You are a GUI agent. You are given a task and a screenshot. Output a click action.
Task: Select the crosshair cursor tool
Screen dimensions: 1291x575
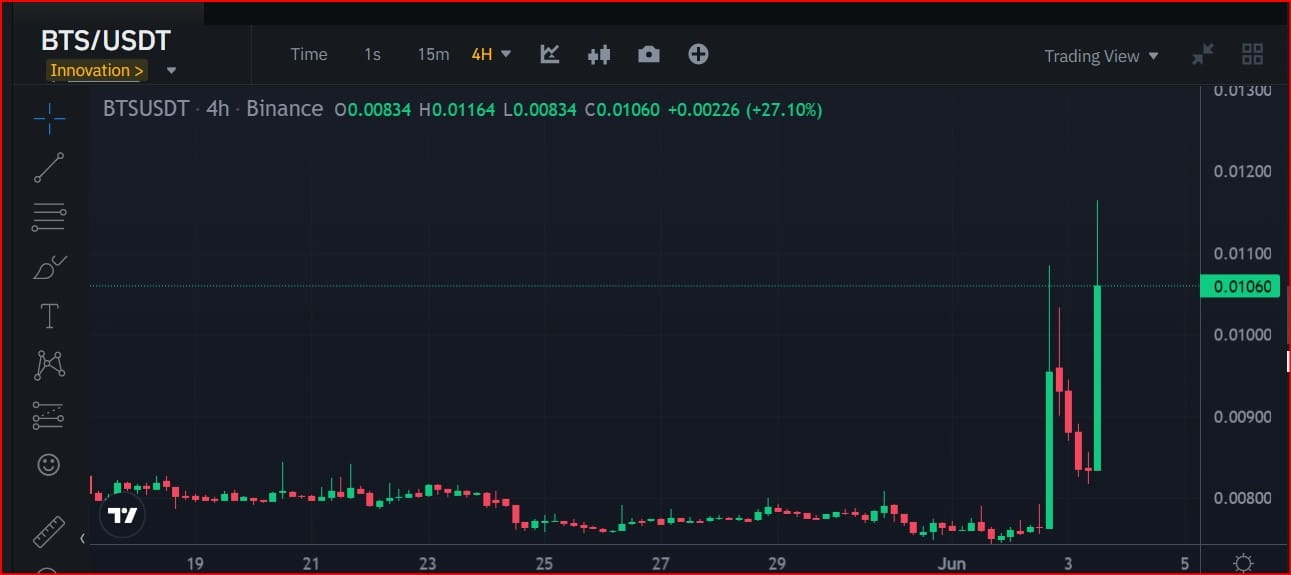(x=49, y=119)
